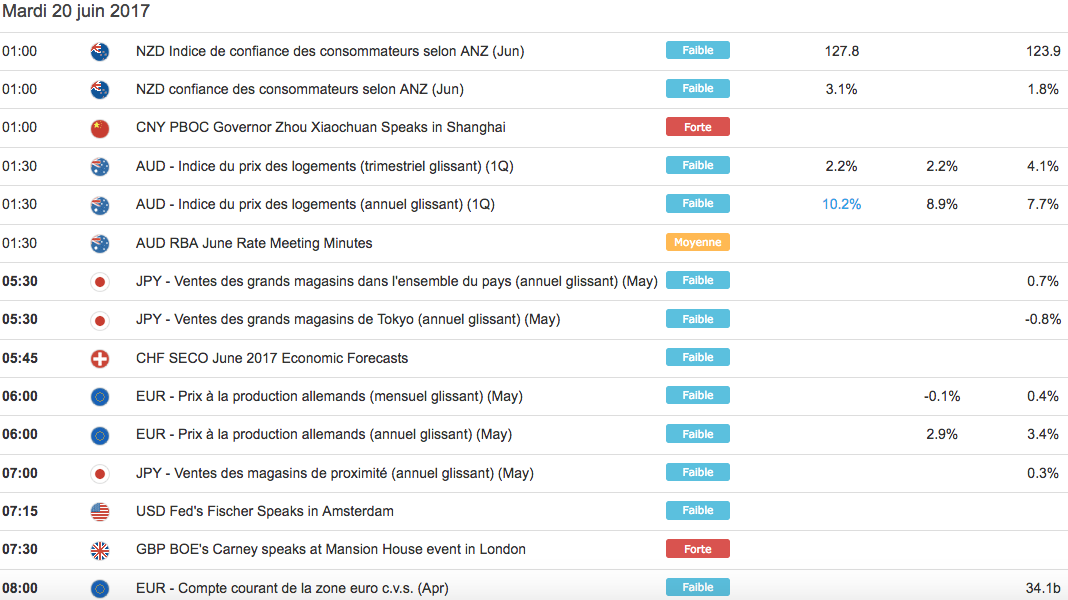Click the US flag beside Fed's Fischer
Screen dimensions: 1068x600
pos(99,512)
